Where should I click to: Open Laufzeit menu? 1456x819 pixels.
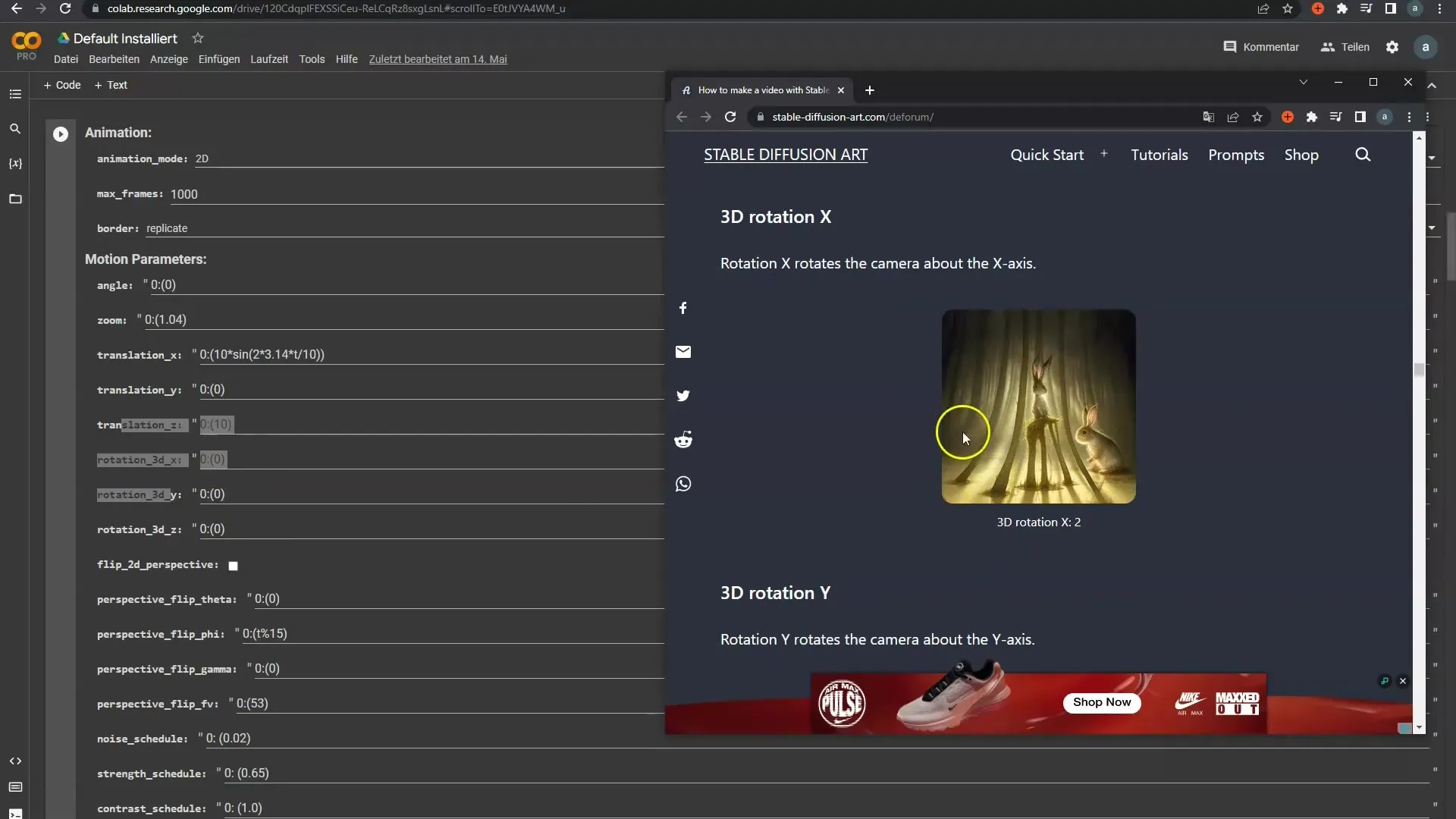269,59
